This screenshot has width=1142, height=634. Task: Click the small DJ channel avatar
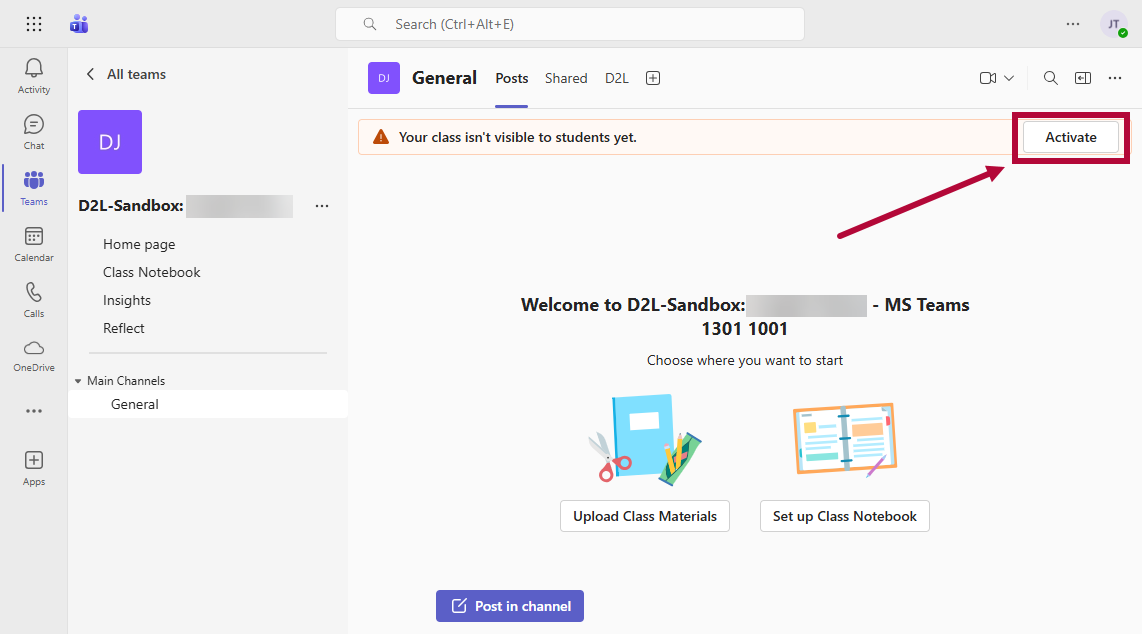click(384, 78)
